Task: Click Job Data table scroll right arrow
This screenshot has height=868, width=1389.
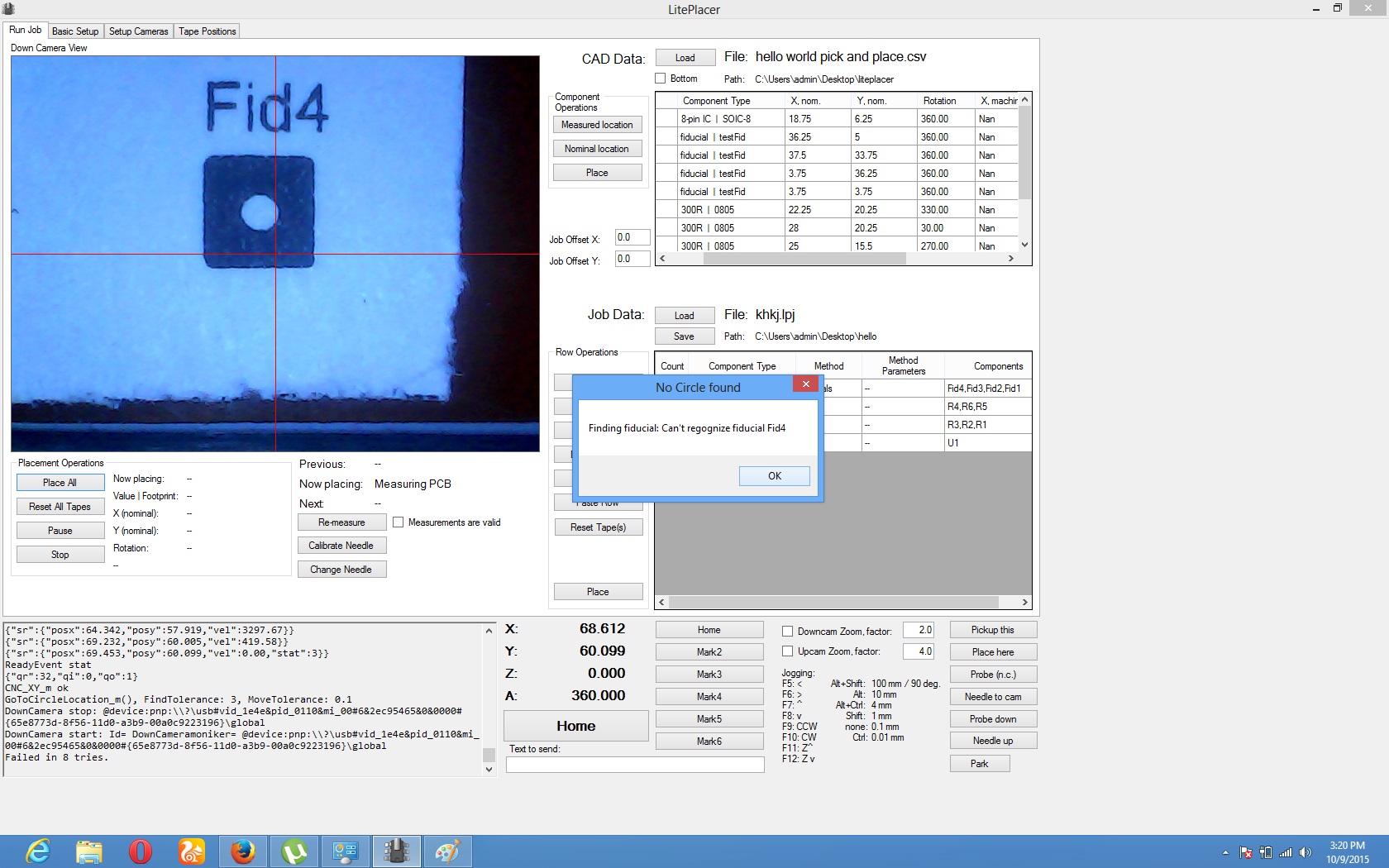Action: pos(1025,603)
